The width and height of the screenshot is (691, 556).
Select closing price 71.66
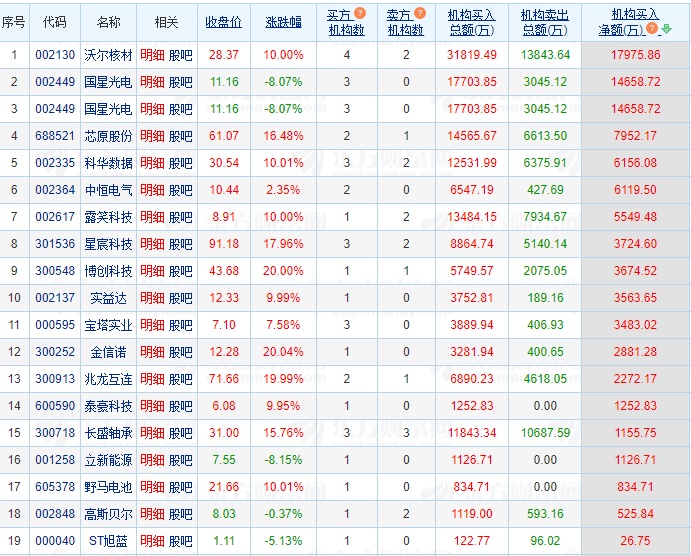tap(224, 379)
